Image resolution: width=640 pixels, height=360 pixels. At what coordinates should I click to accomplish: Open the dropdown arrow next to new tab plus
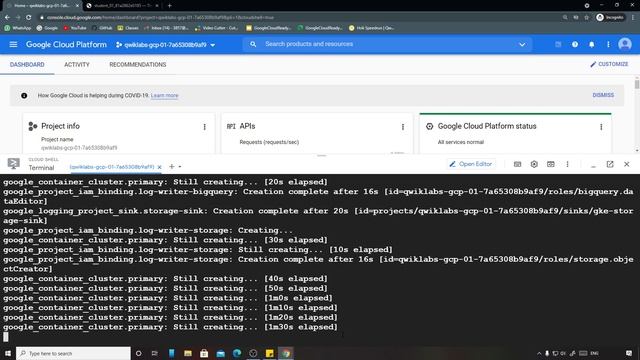(180, 167)
